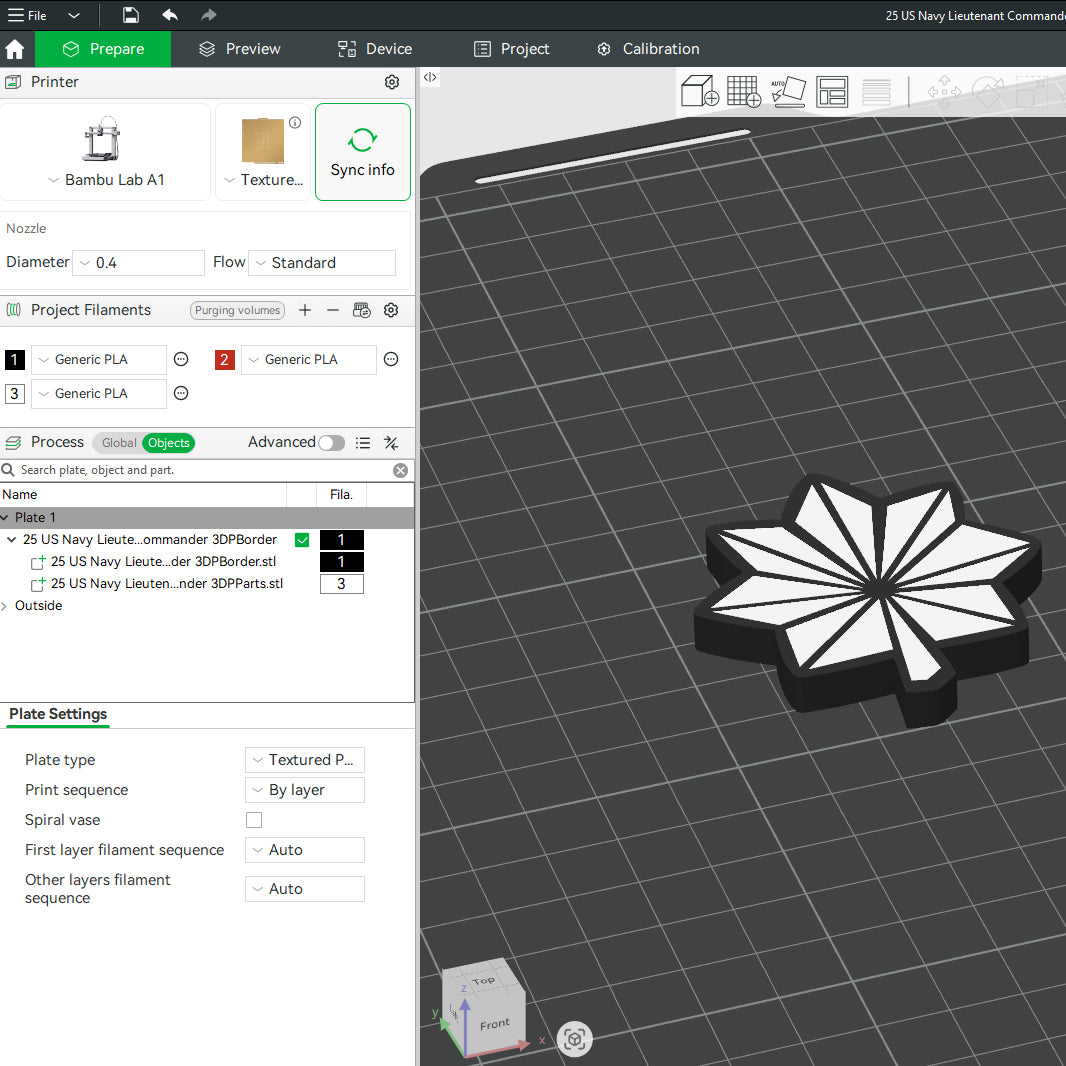
Task: Collapse the sidebar with arrows icon
Action: click(x=430, y=77)
